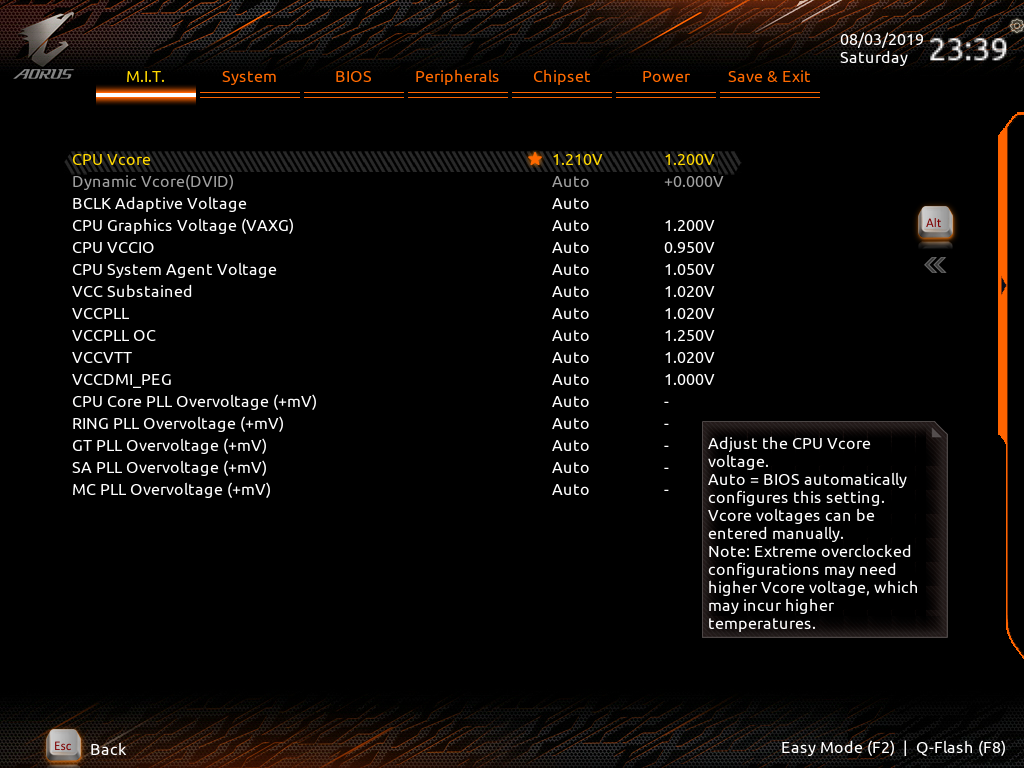Viewport: 1024px width, 768px height.
Task: Select the VCCPLL OC label
Action: click(x=114, y=336)
